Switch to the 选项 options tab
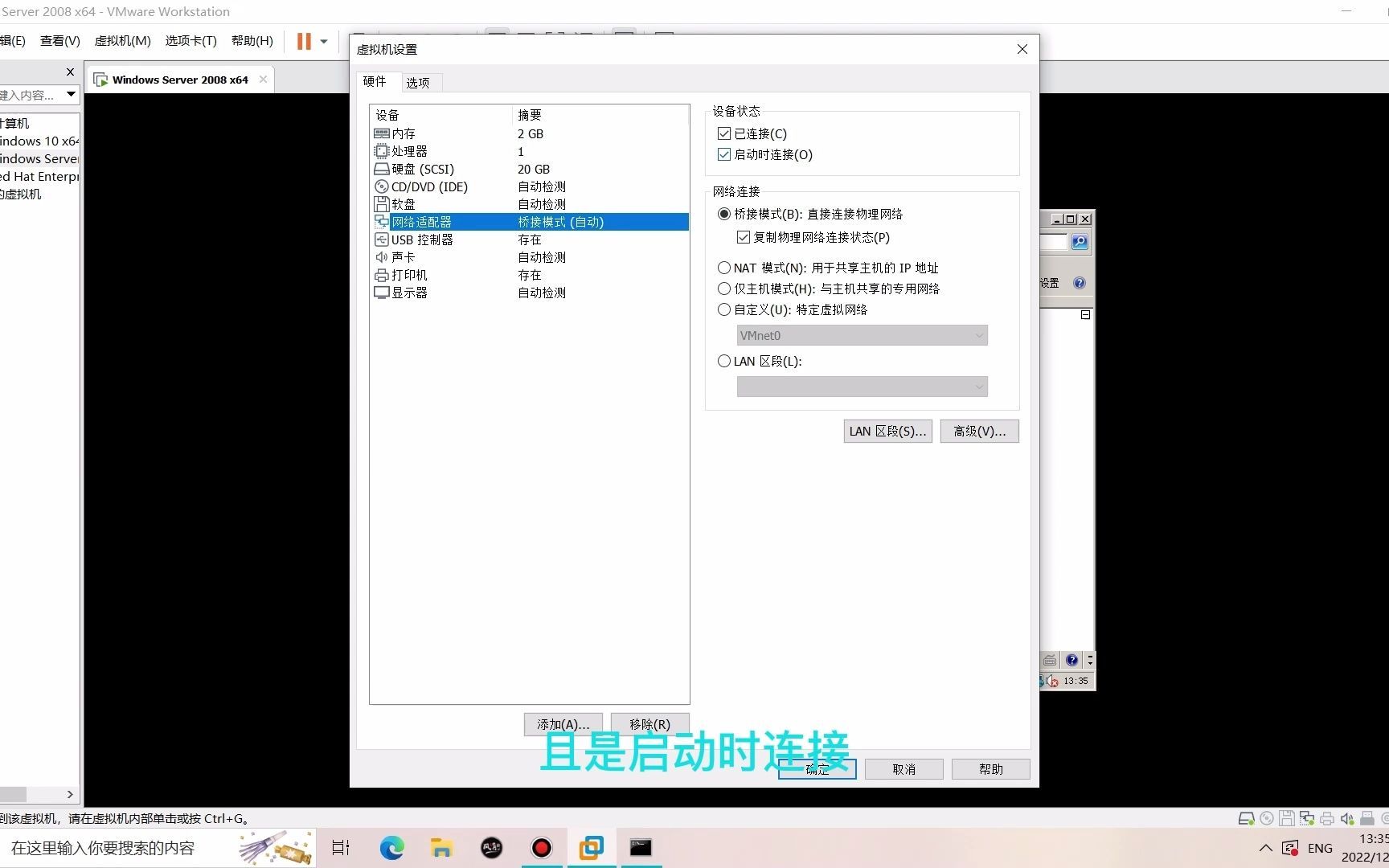1389x868 pixels. (418, 82)
